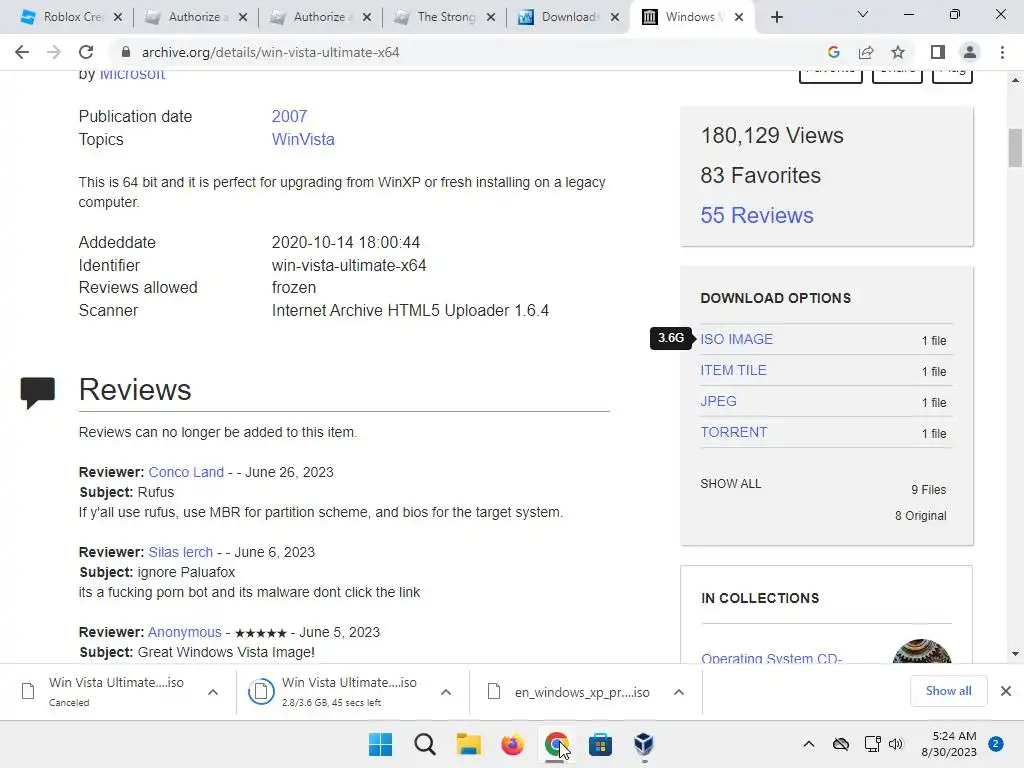
Task: Download the JPEG file
Action: coord(718,401)
